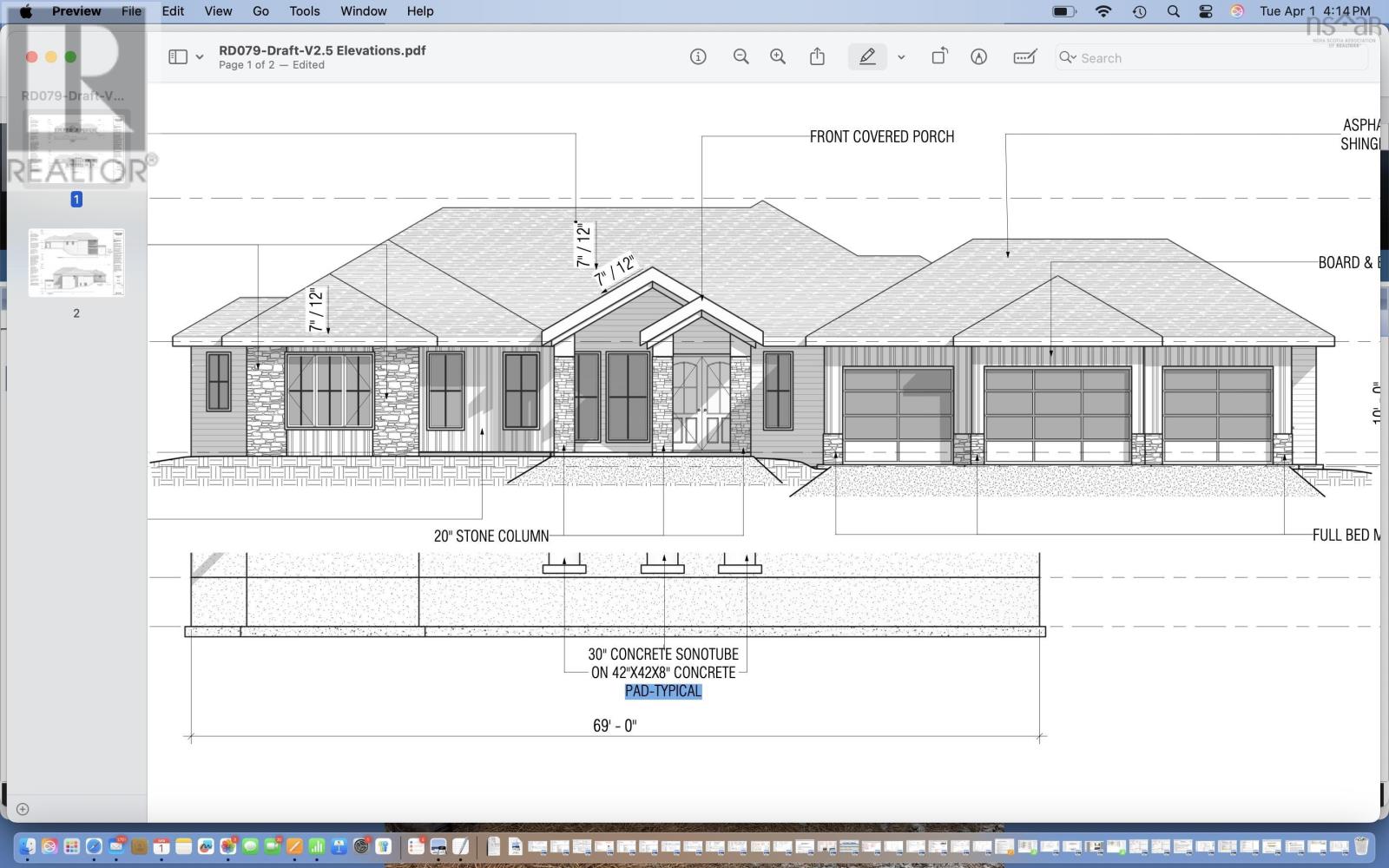Open Calendar from the Dock
The image size is (1389, 868).
(161, 845)
